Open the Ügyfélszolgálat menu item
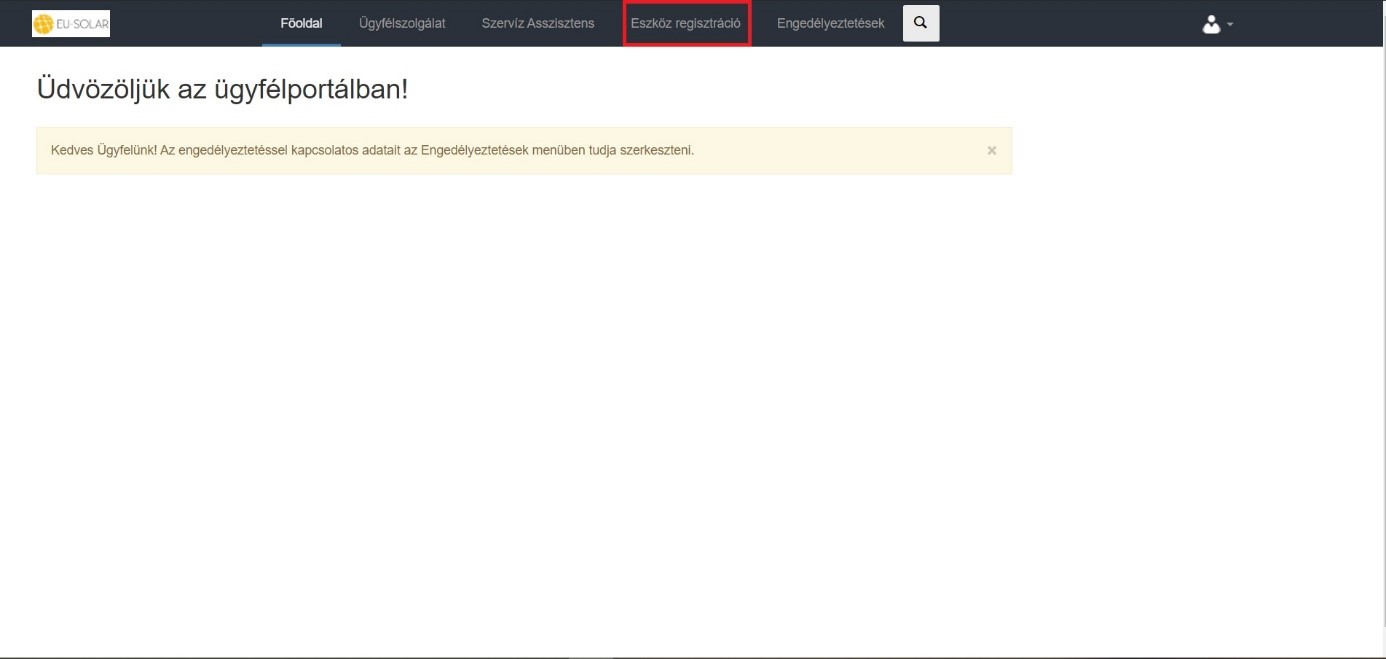 [x=402, y=23]
